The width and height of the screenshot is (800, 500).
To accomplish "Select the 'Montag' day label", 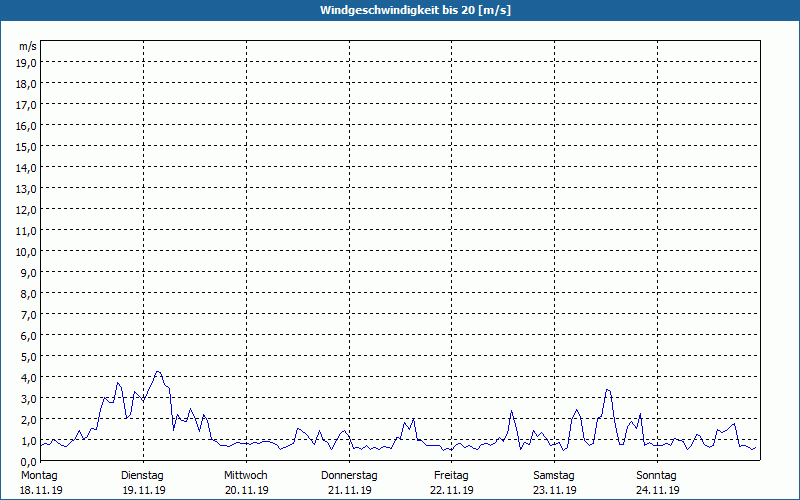I will (39, 476).
